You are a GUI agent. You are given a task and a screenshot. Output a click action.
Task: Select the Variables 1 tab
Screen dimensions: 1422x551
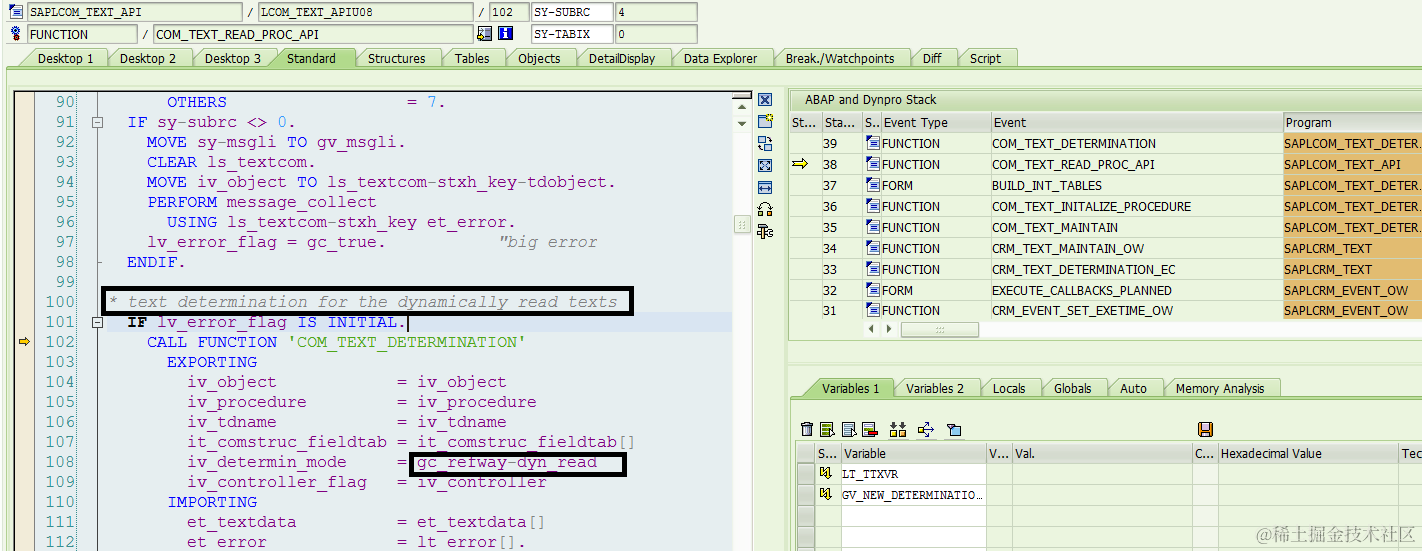(850, 388)
